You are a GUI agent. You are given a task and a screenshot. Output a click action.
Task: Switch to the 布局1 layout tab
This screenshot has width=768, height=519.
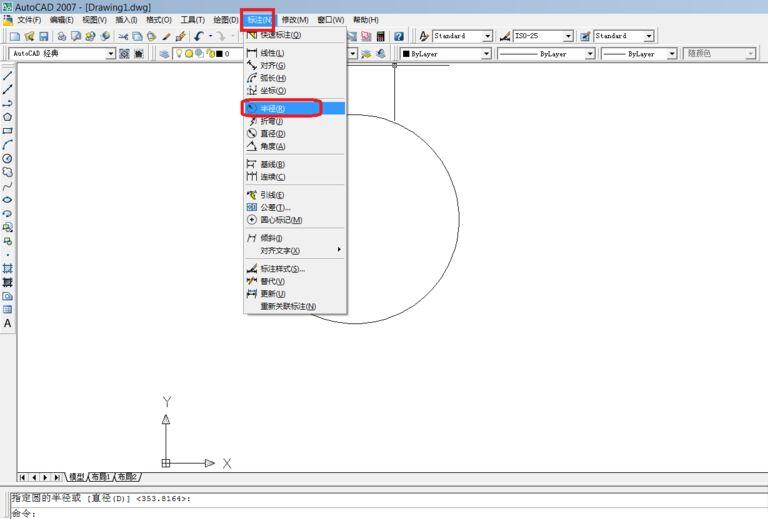point(101,477)
